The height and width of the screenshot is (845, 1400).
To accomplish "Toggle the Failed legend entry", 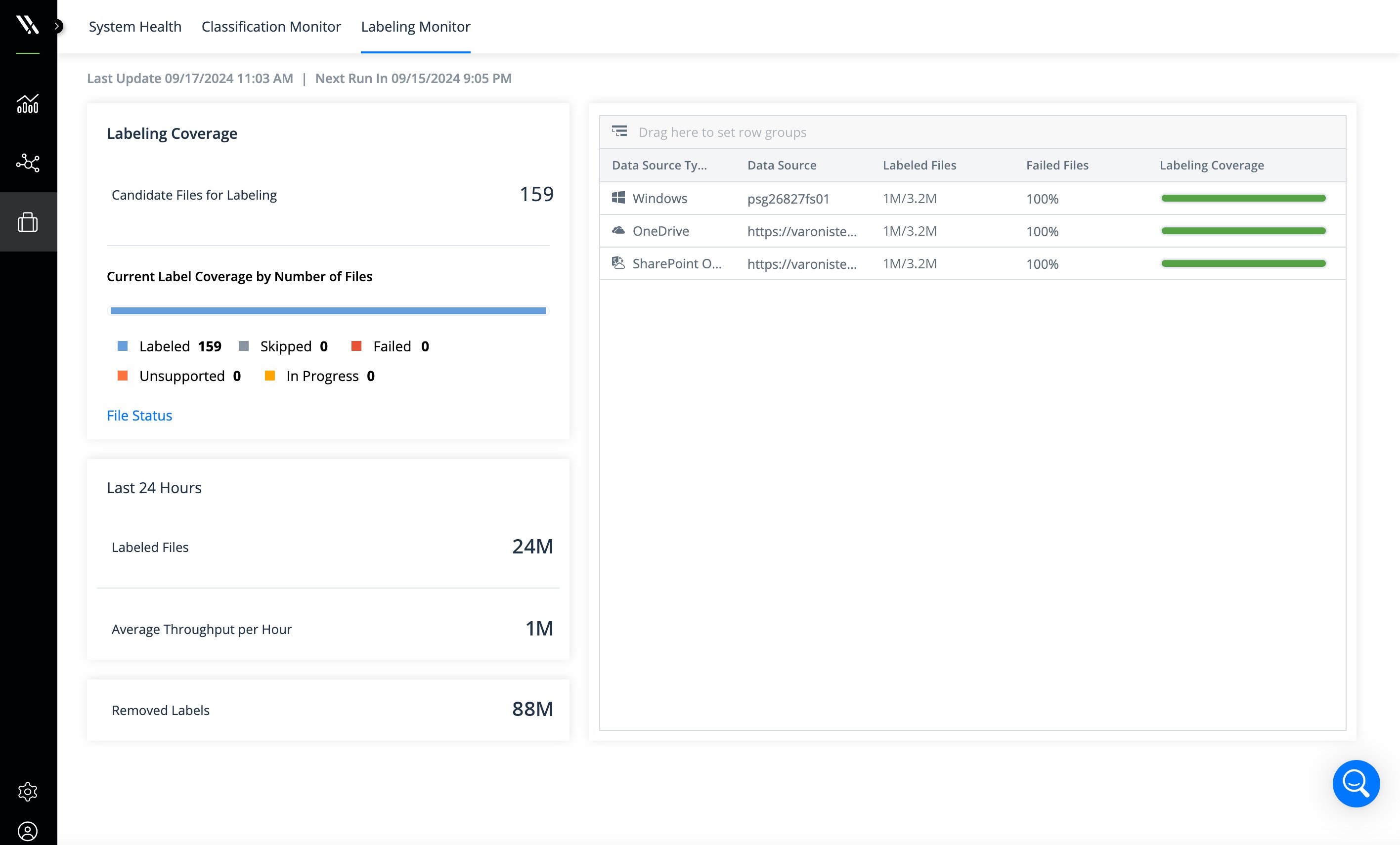I will (x=391, y=346).
